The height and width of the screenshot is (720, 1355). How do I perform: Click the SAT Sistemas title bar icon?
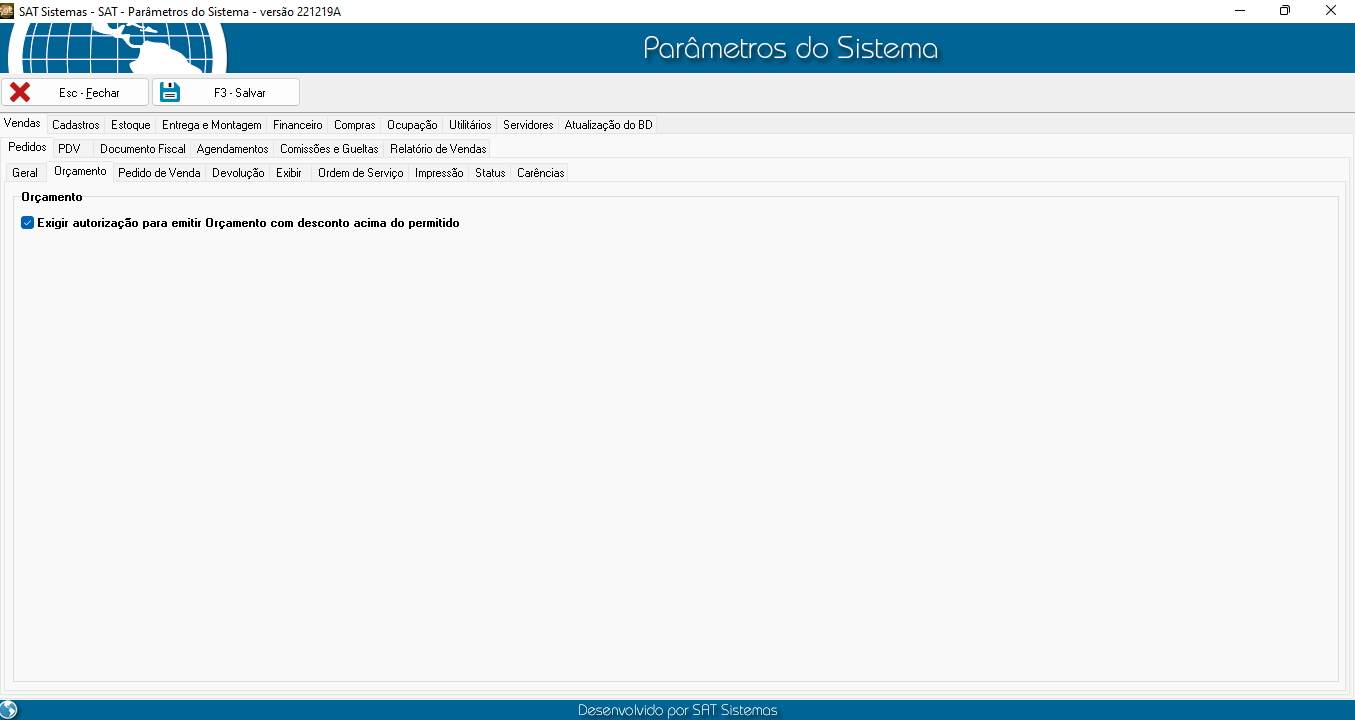8,10
